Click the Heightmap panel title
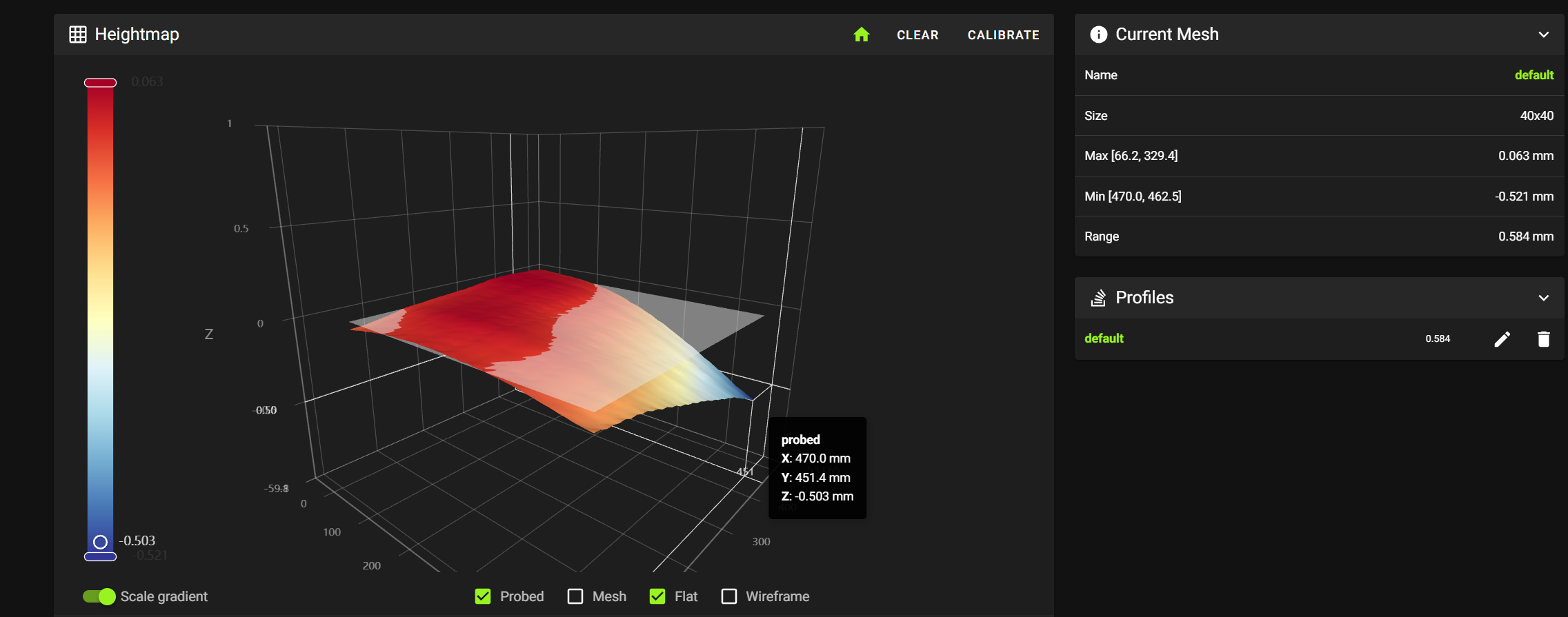1568x617 pixels. click(137, 34)
